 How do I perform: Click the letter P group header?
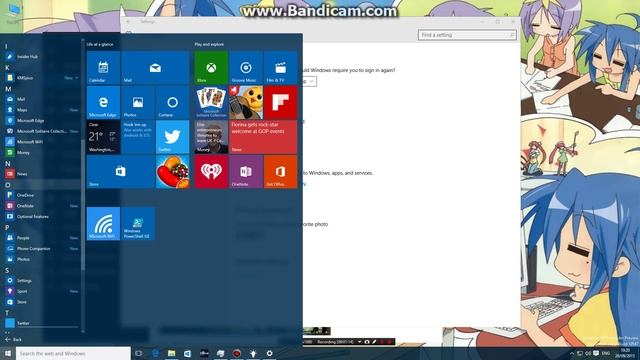(7, 227)
